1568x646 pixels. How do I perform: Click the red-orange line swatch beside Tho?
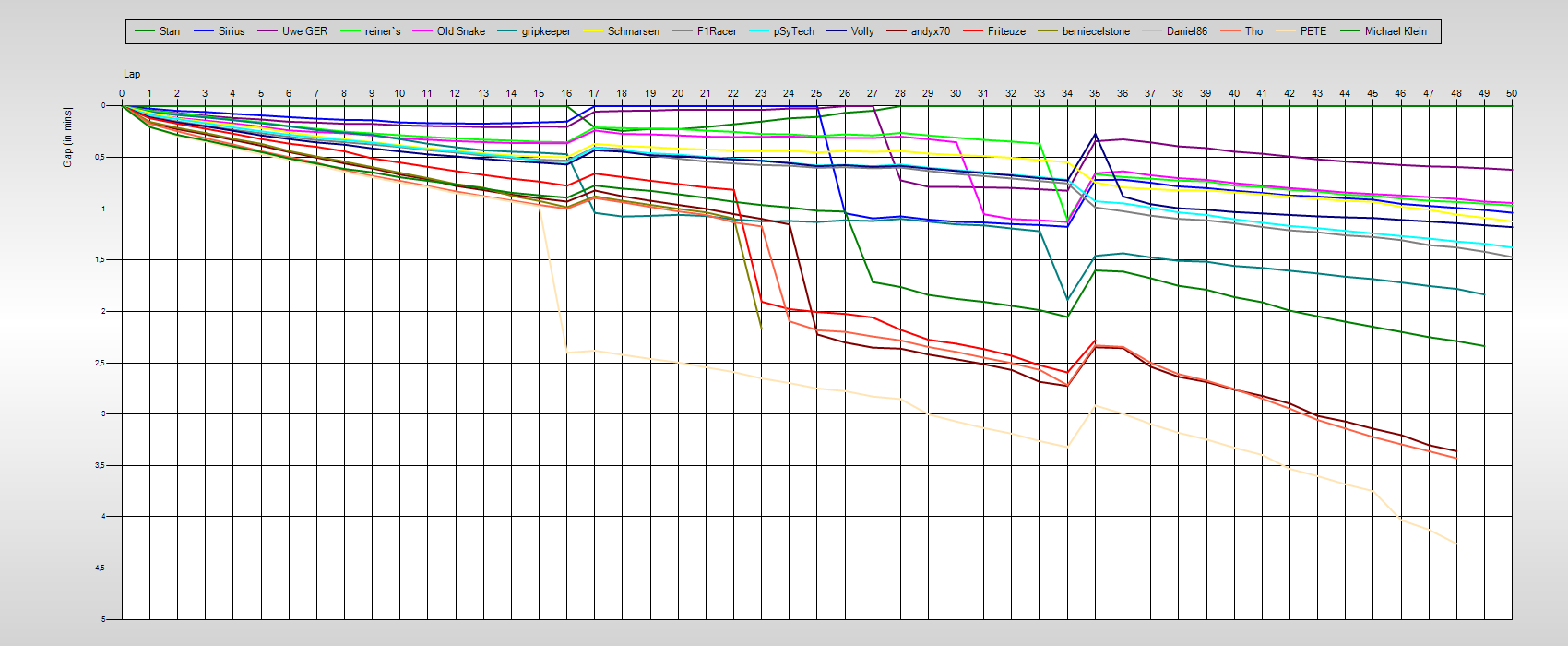pyautogui.click(x=1230, y=31)
